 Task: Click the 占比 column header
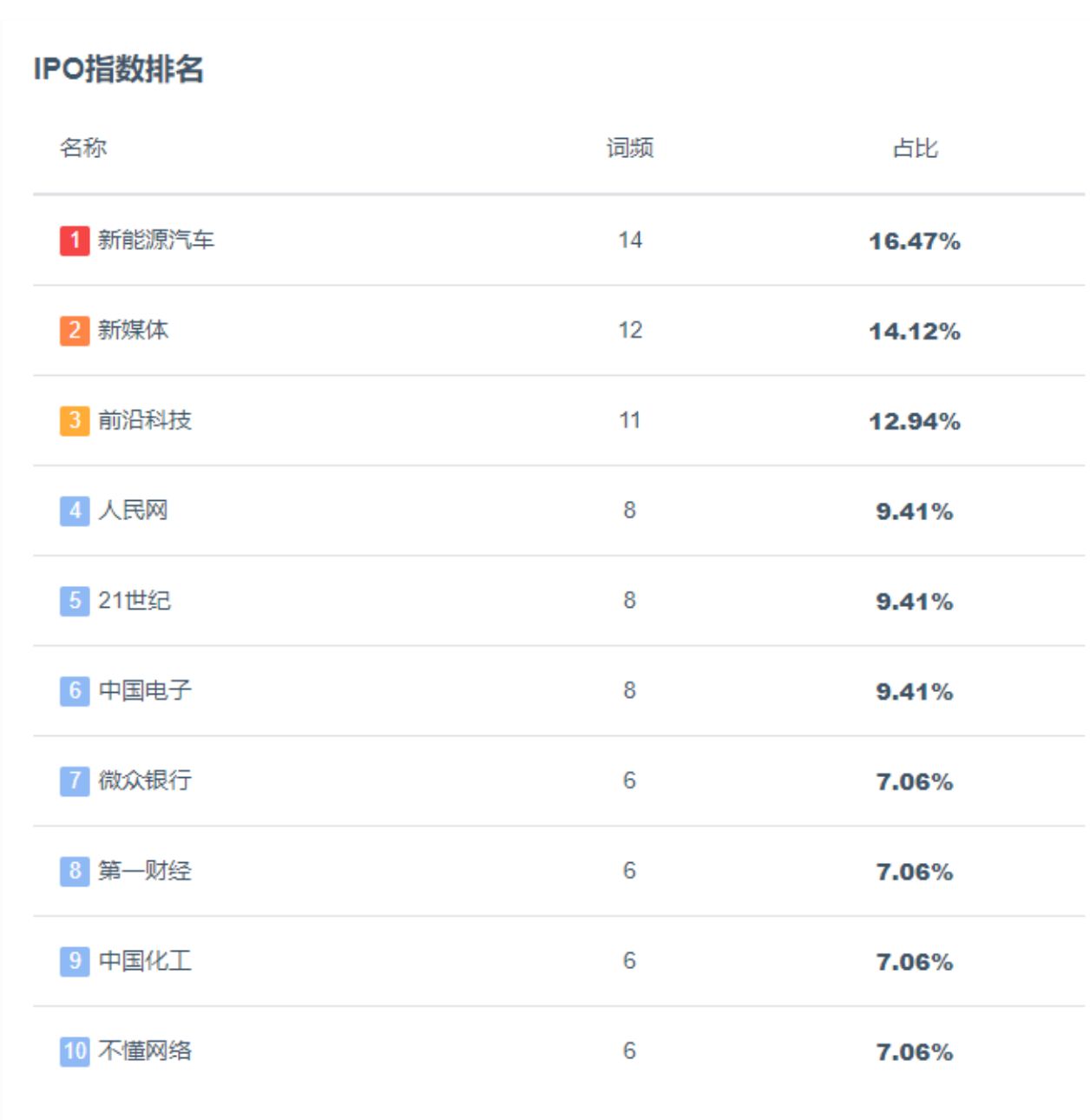(915, 148)
